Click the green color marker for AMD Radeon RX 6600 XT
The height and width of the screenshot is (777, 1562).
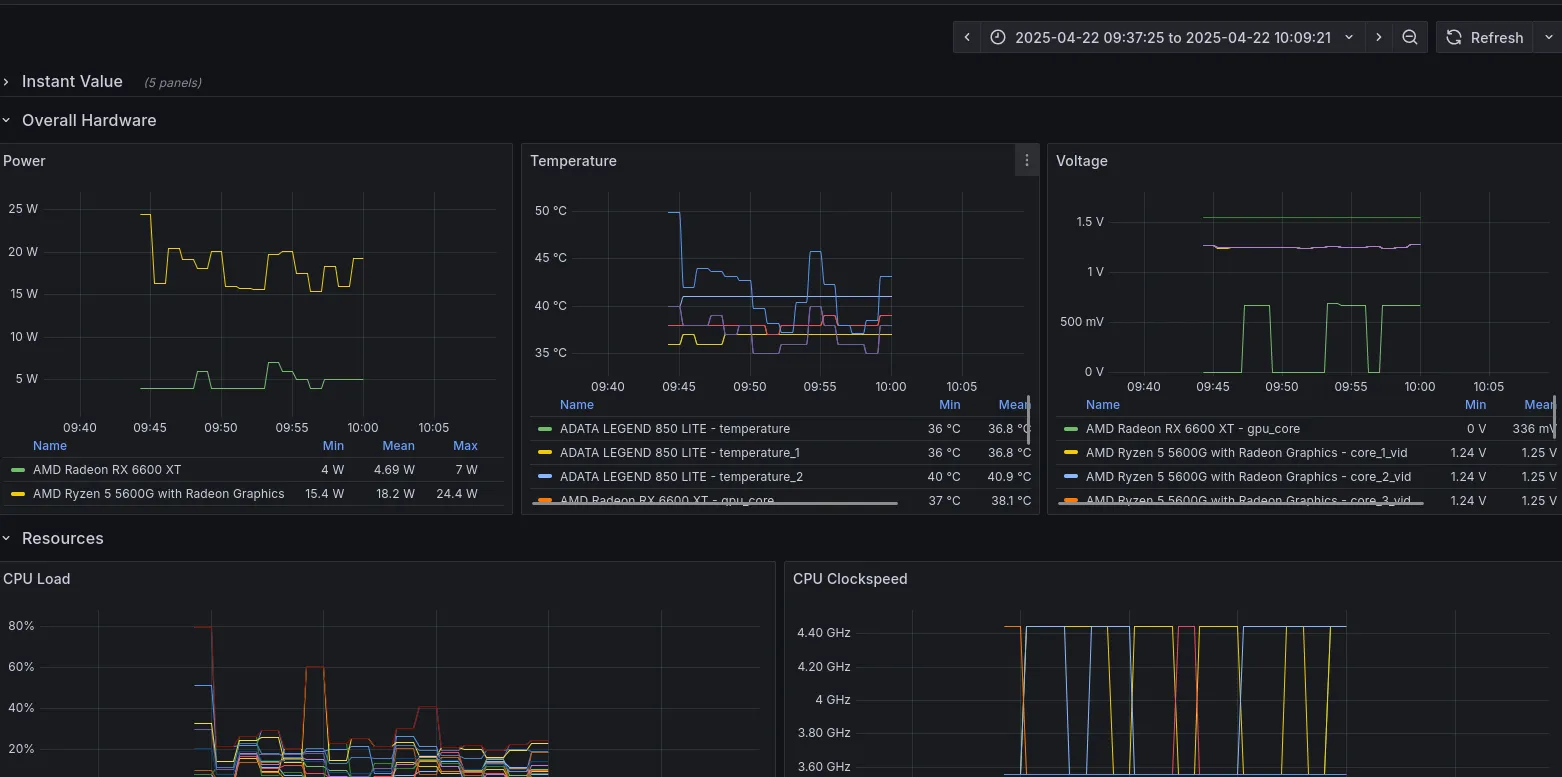(x=18, y=469)
